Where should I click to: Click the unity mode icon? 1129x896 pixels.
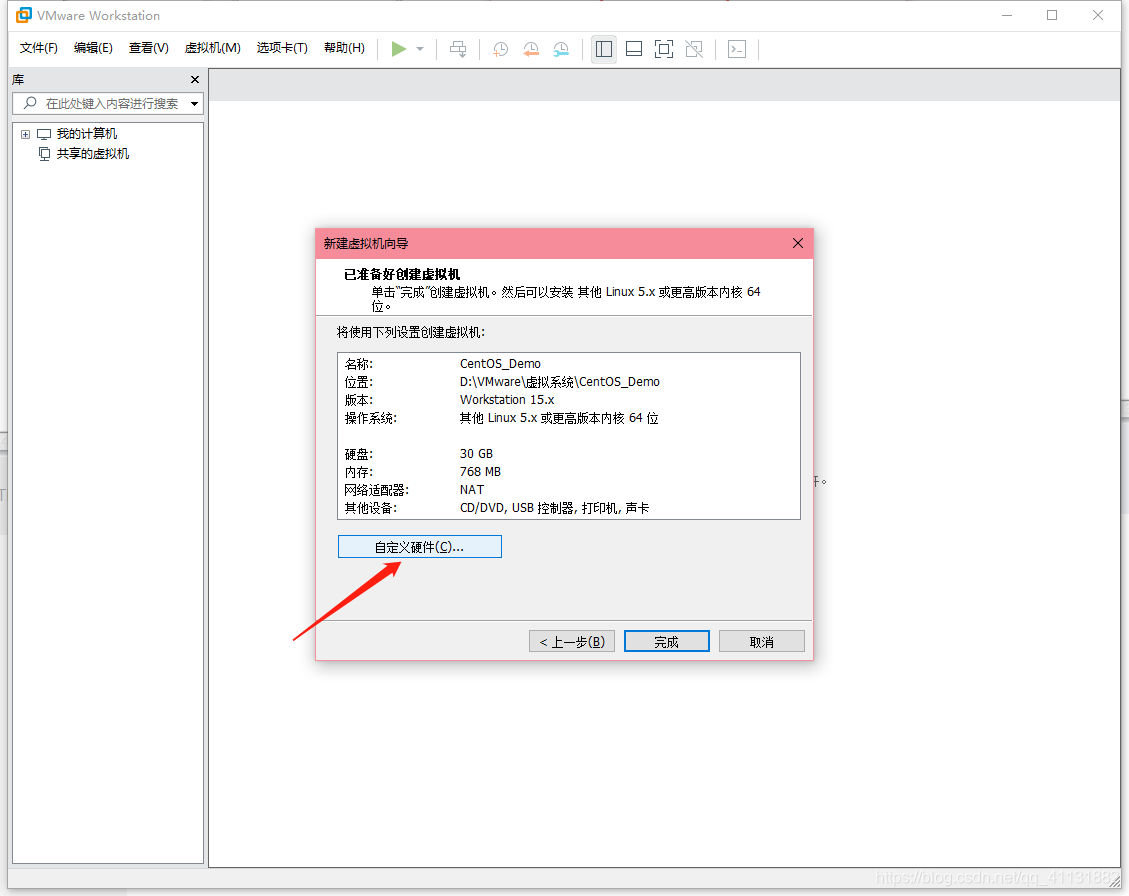694,49
